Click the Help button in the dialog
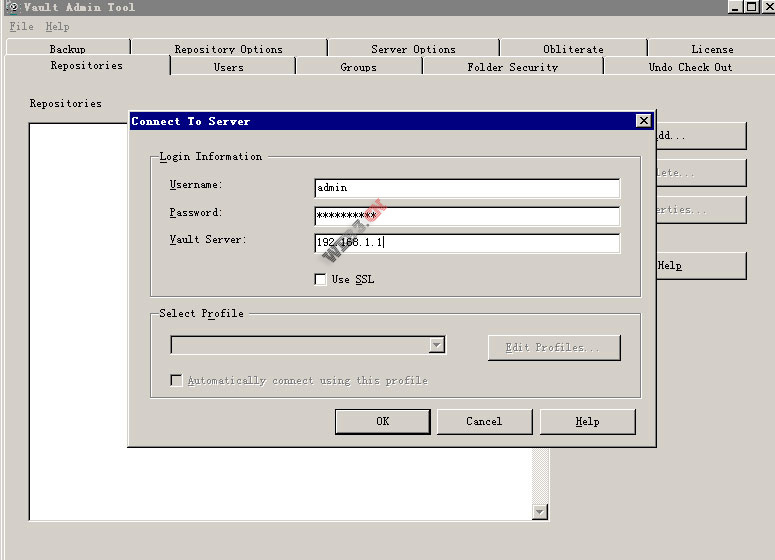The width and height of the screenshot is (775, 560). point(588,422)
